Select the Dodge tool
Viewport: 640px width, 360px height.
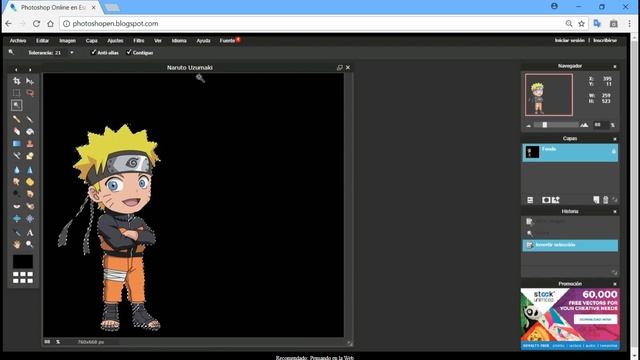(16, 194)
